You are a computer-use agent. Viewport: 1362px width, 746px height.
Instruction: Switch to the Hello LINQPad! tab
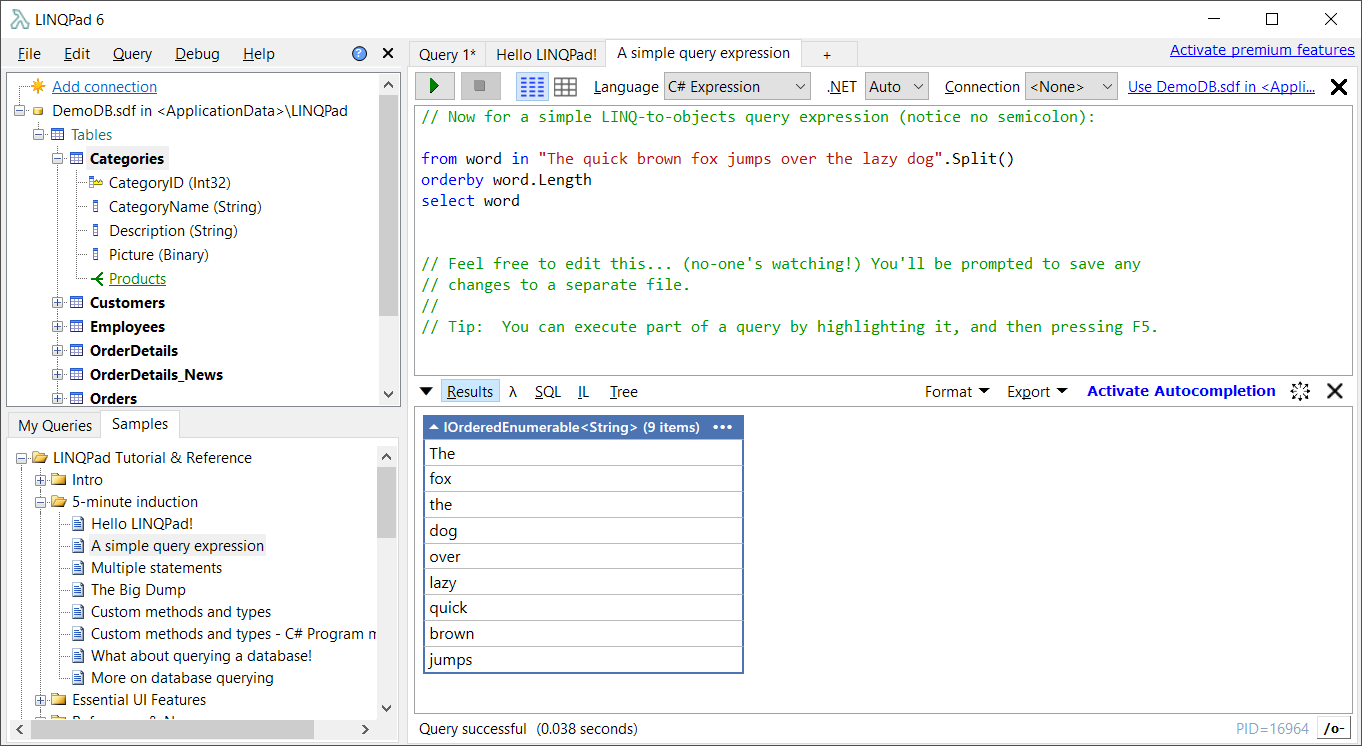(546, 54)
